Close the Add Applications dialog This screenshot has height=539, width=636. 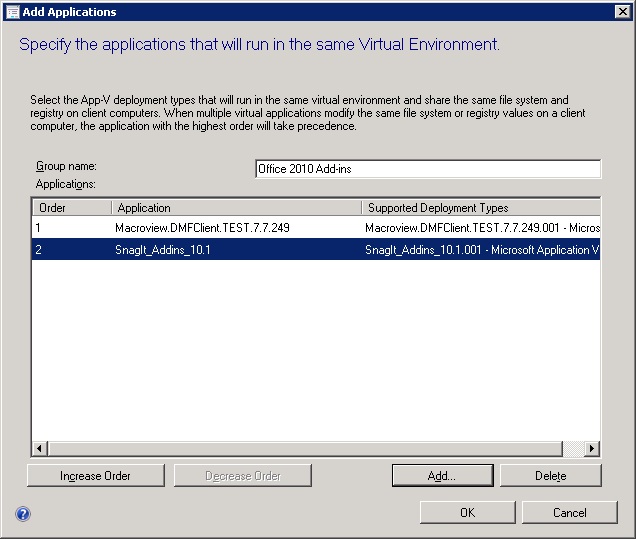click(622, 12)
